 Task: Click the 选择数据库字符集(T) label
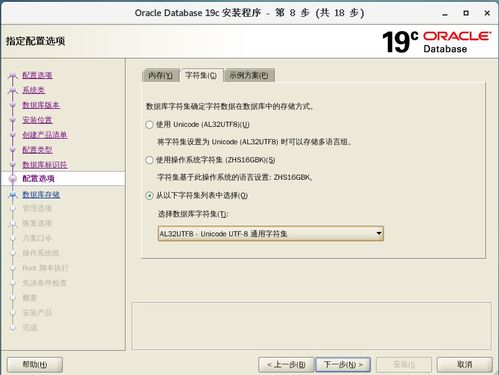[193, 214]
